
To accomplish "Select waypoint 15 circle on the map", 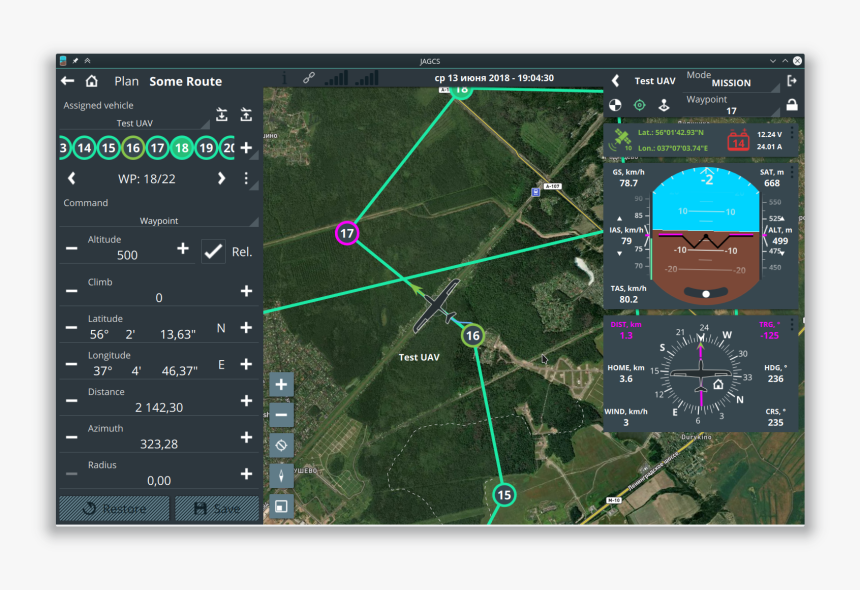I will [x=505, y=493].
